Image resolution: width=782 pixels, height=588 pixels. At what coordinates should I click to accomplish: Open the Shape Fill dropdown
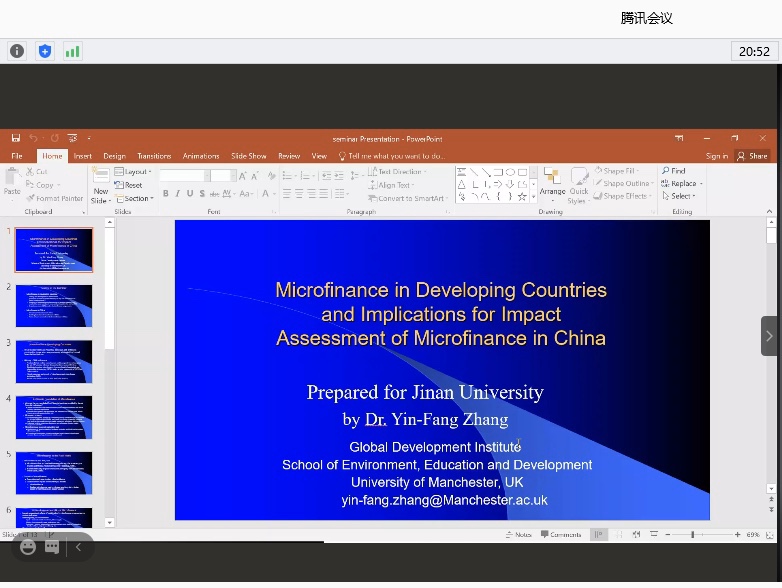click(616, 171)
